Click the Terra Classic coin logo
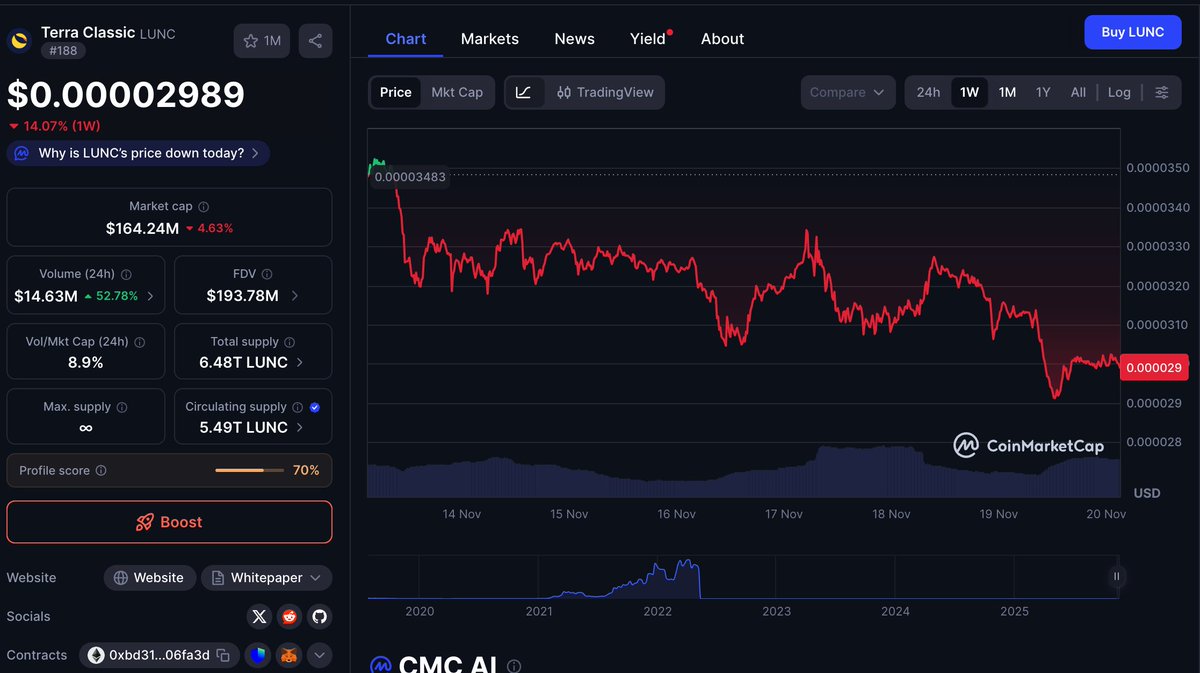The height and width of the screenshot is (673, 1200). [20, 41]
